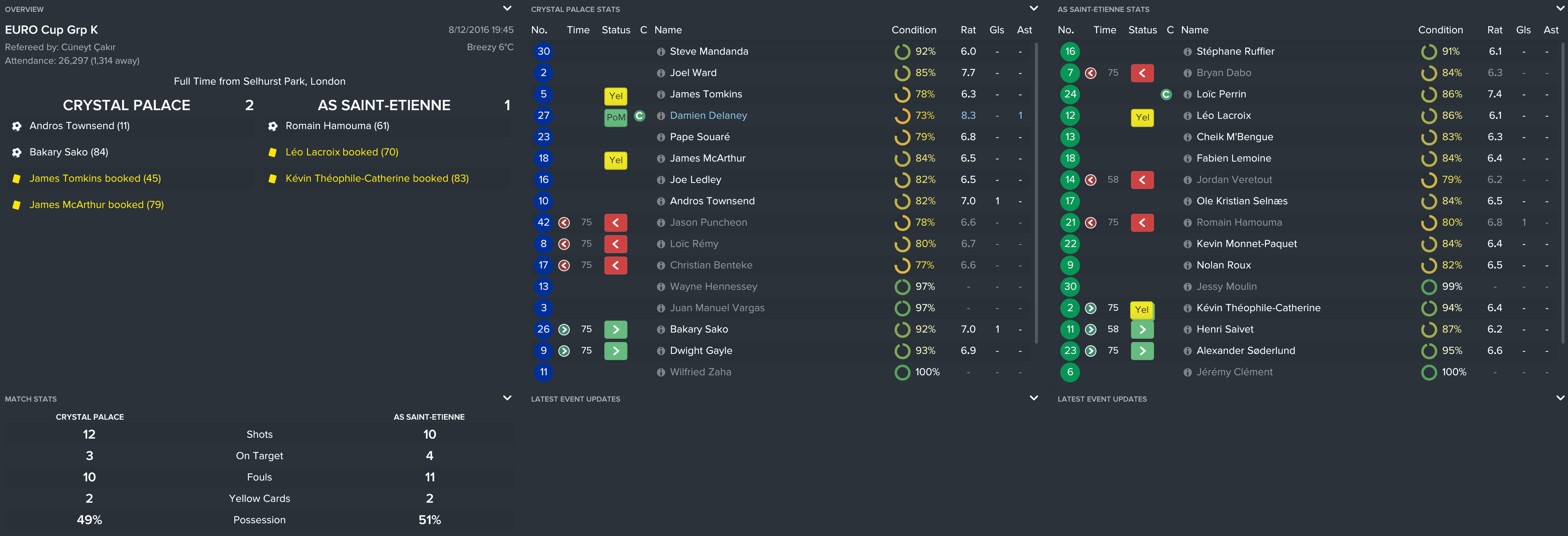Click shirt number 16 badge for Stéphane Ruffier
This screenshot has height=536, width=1568.
tap(1069, 52)
